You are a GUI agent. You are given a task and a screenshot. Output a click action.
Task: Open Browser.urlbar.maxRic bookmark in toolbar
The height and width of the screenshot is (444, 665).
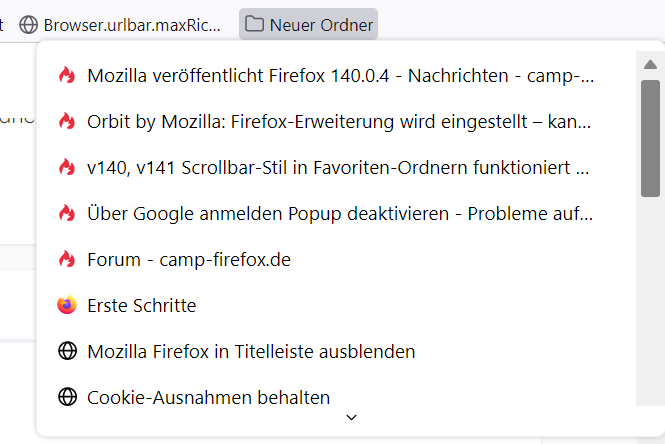132,24
